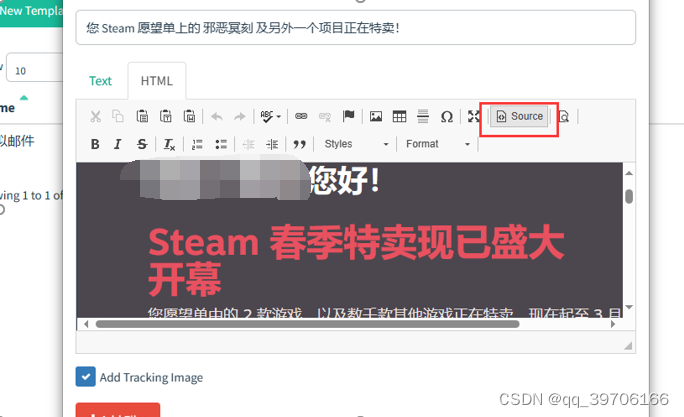Click the horizontal scrollbar left arrow
The image size is (684, 417).
click(86, 324)
